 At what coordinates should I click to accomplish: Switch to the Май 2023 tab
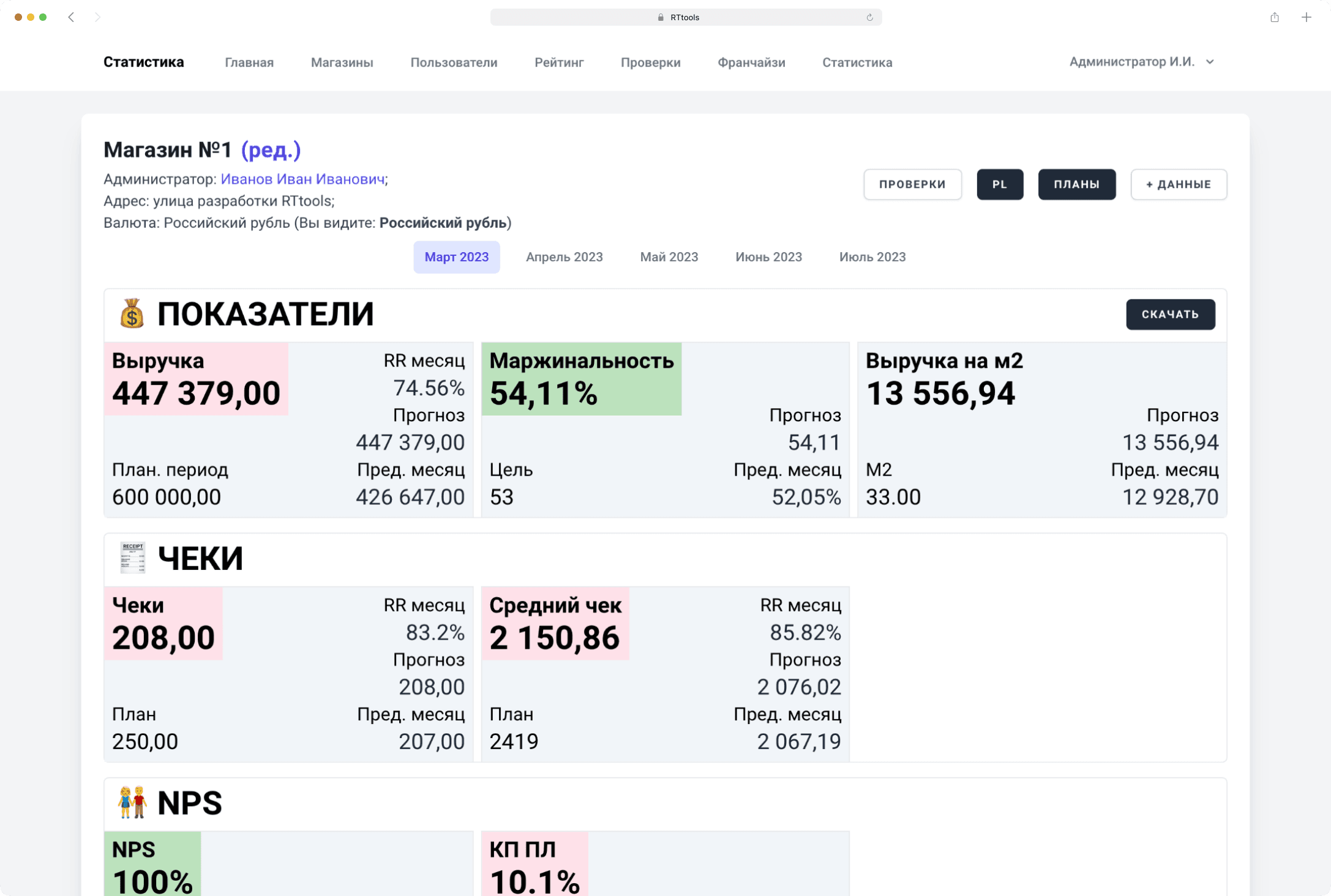click(x=669, y=257)
